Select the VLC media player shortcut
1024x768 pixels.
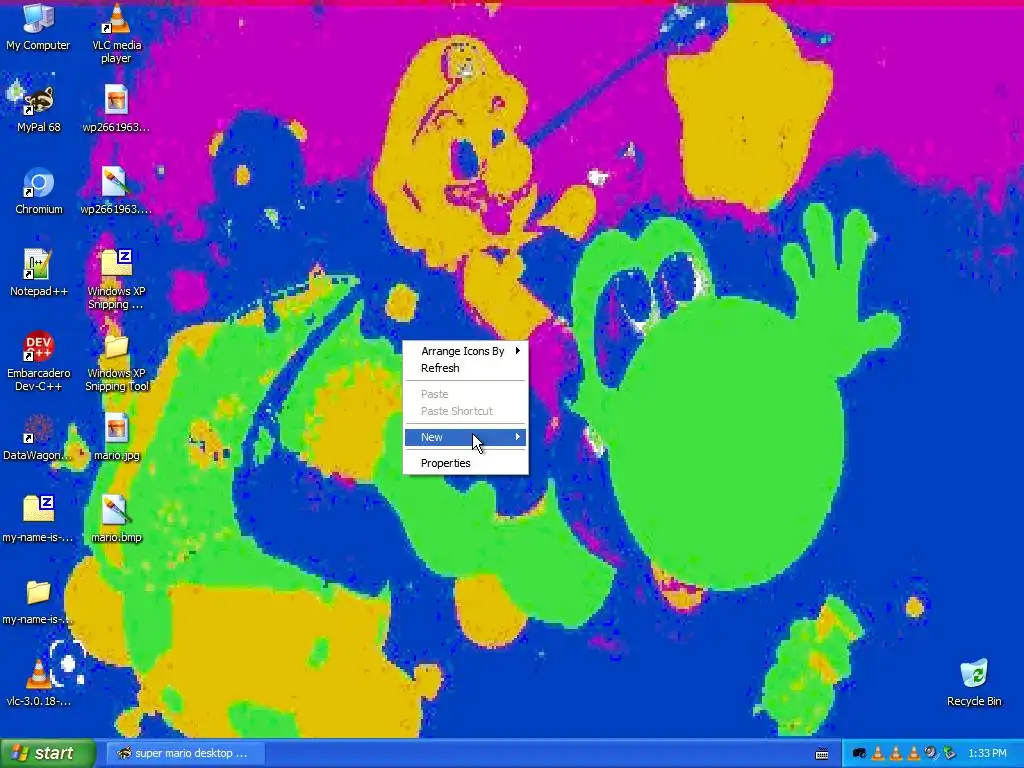click(x=116, y=33)
